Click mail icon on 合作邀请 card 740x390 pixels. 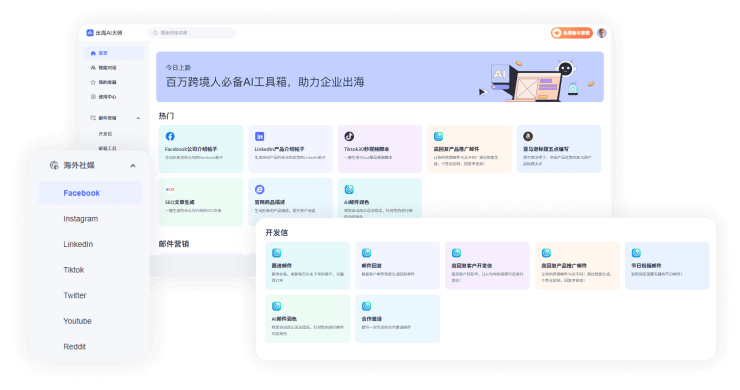[x=366, y=306]
